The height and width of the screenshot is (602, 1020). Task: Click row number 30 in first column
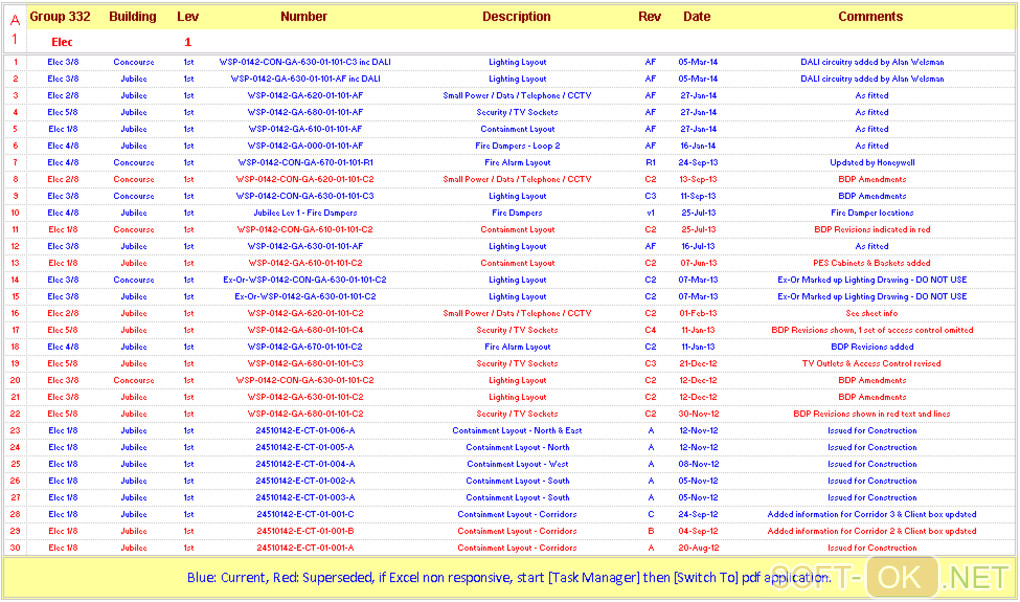coord(15,548)
